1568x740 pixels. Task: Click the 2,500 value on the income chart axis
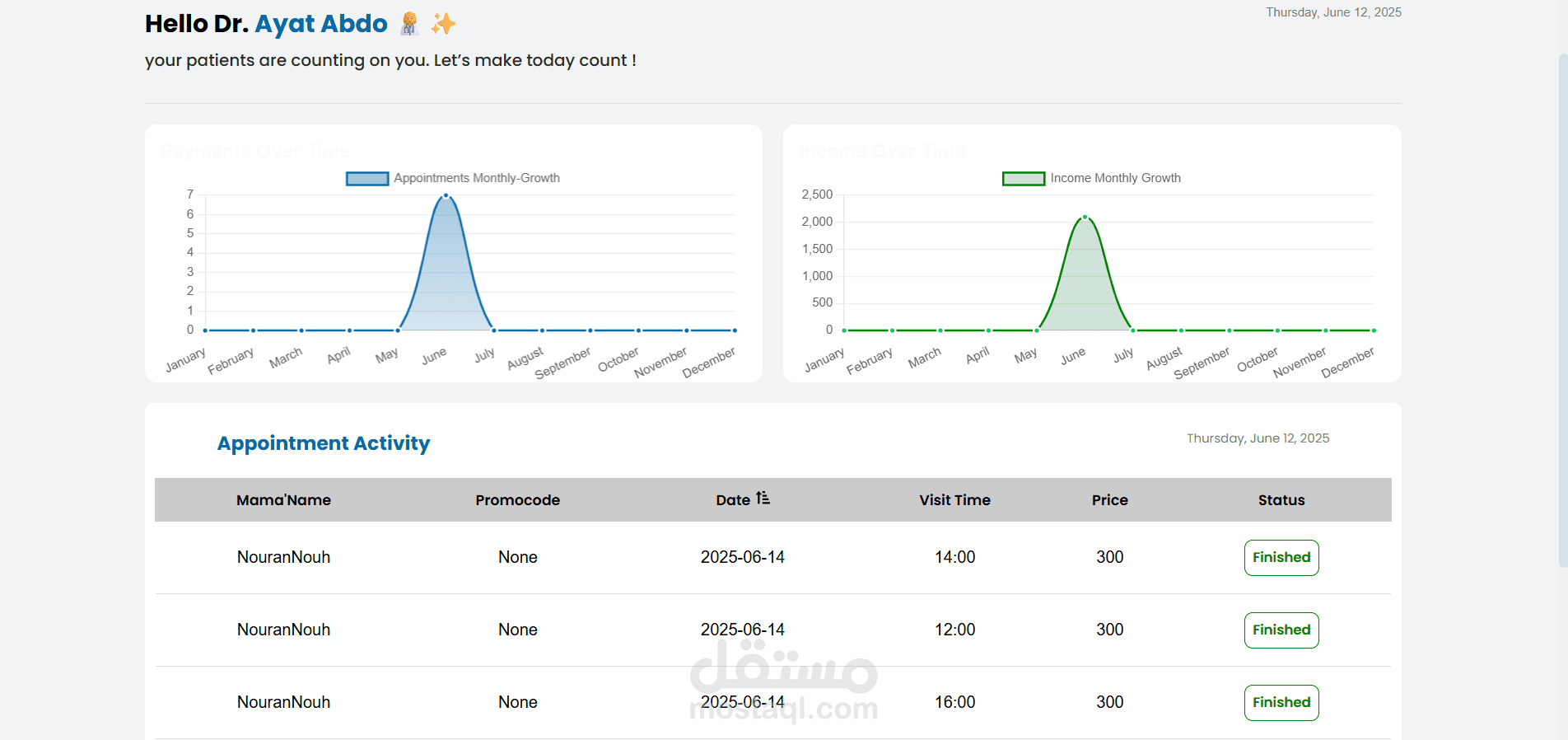(x=817, y=194)
